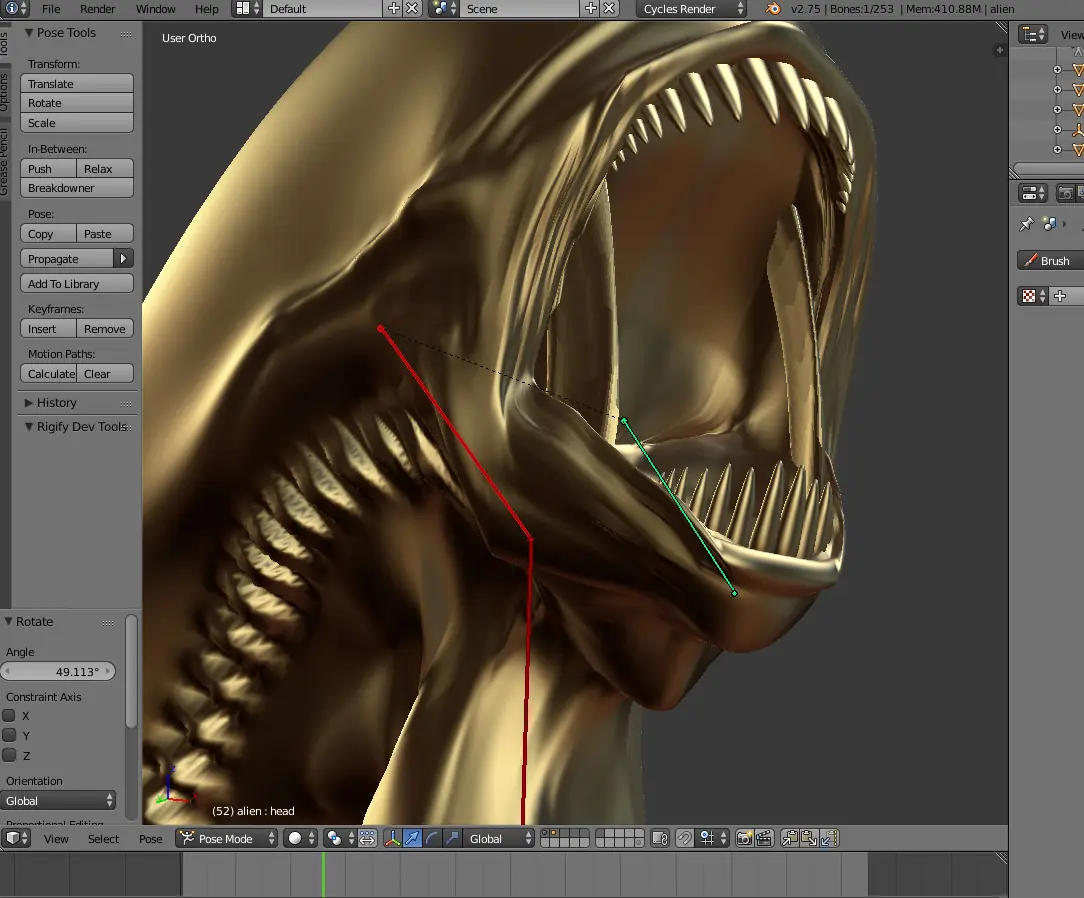Delete the active Scene

pyautogui.click(x=609, y=9)
